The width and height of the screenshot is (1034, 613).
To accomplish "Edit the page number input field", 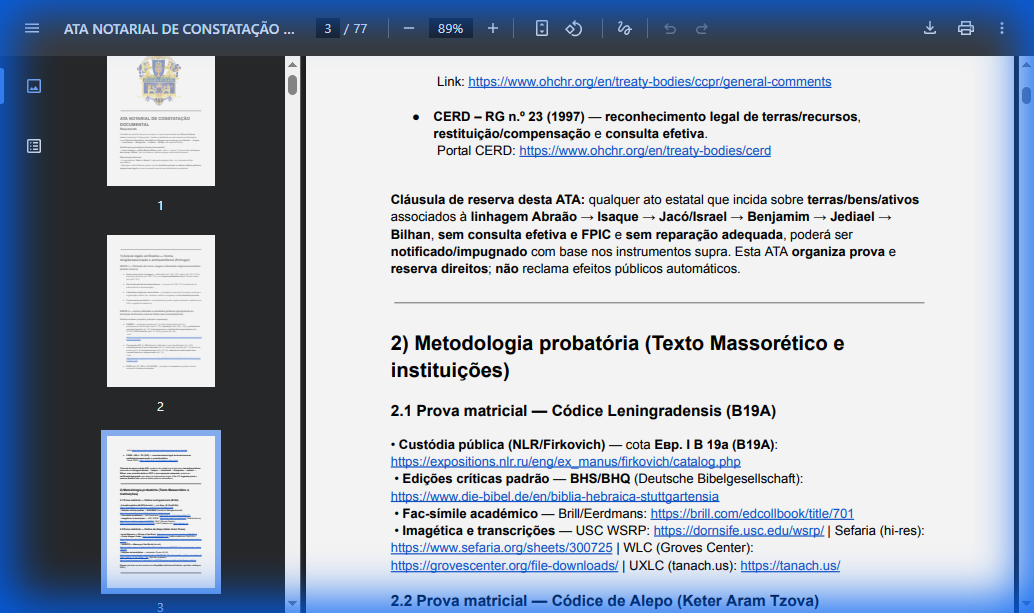I will (328, 28).
